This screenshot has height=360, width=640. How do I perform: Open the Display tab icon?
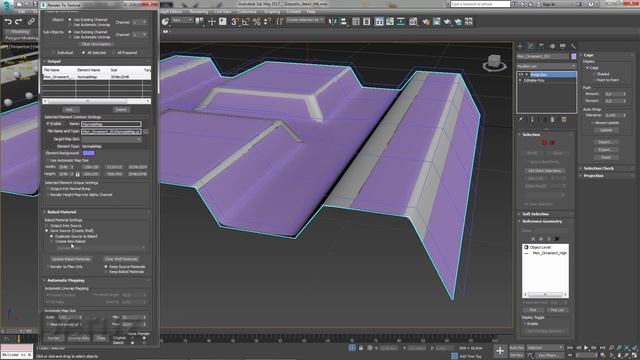[563, 46]
